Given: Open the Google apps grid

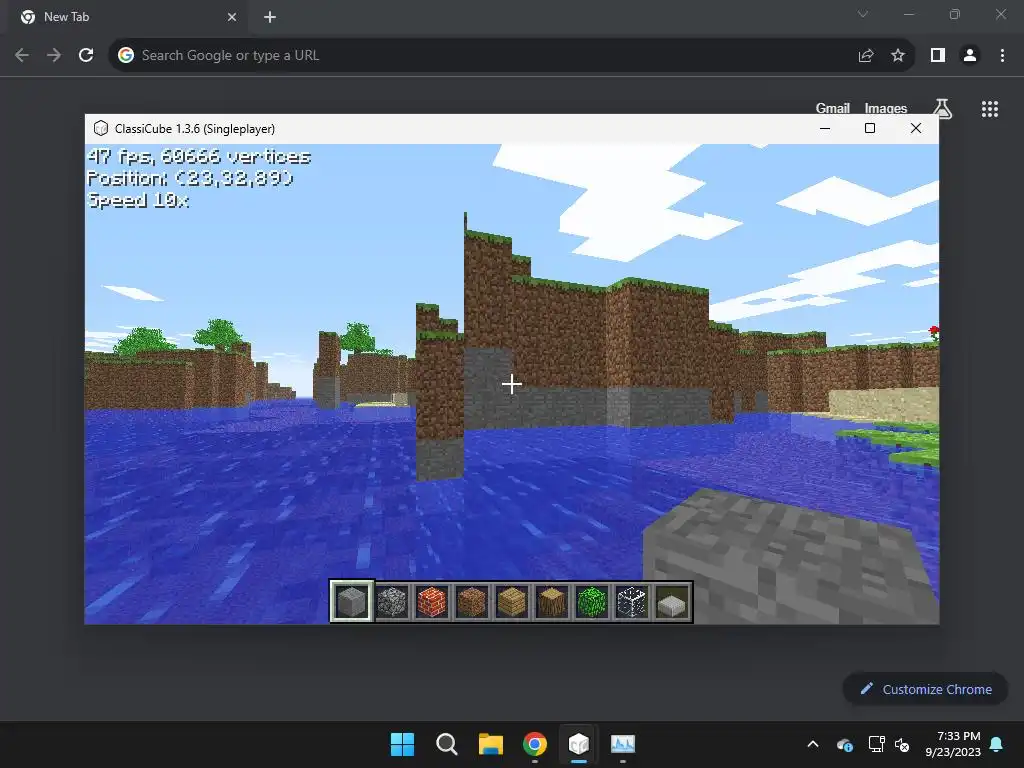Looking at the screenshot, I should [990, 109].
